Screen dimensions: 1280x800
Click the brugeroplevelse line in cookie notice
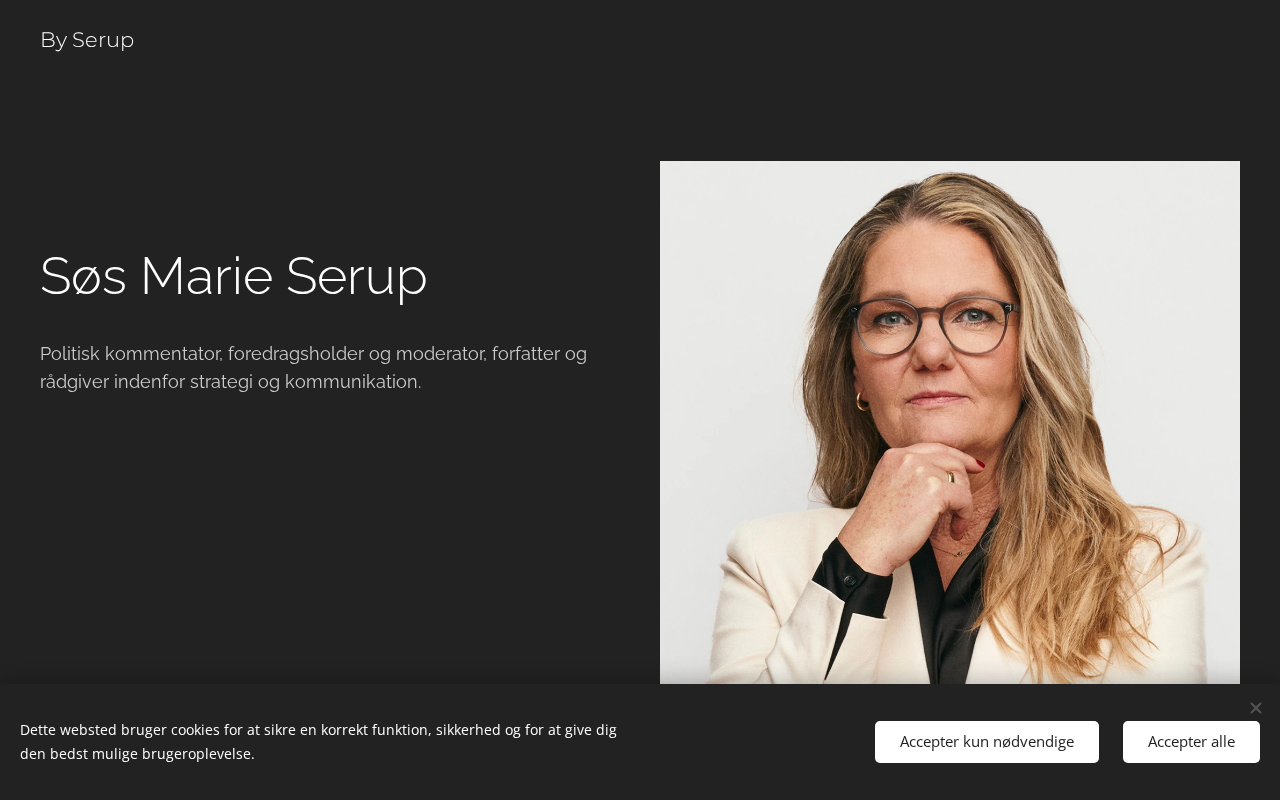pyautogui.click(x=137, y=754)
